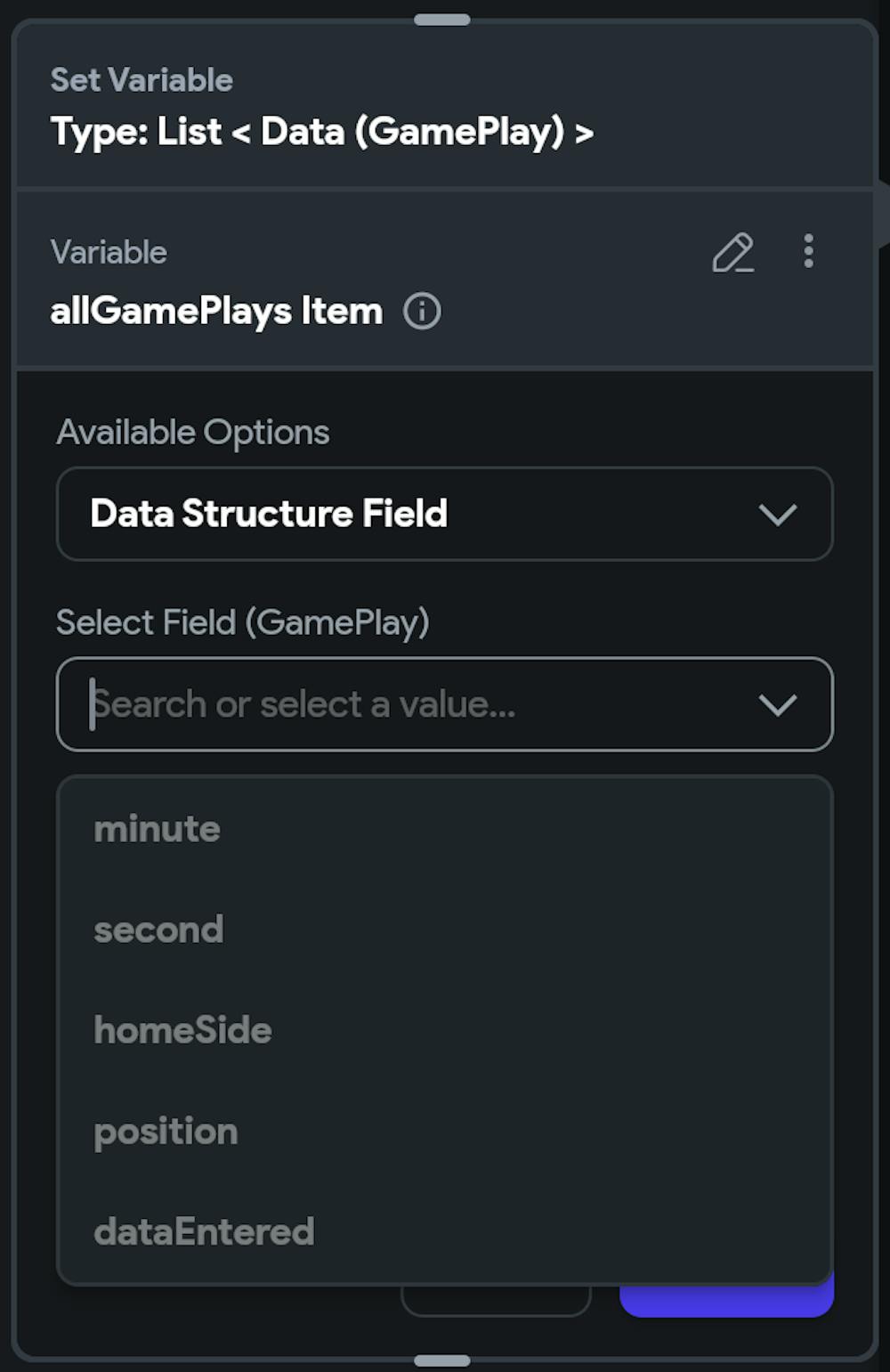Choose the 'second' field option

[x=159, y=930]
